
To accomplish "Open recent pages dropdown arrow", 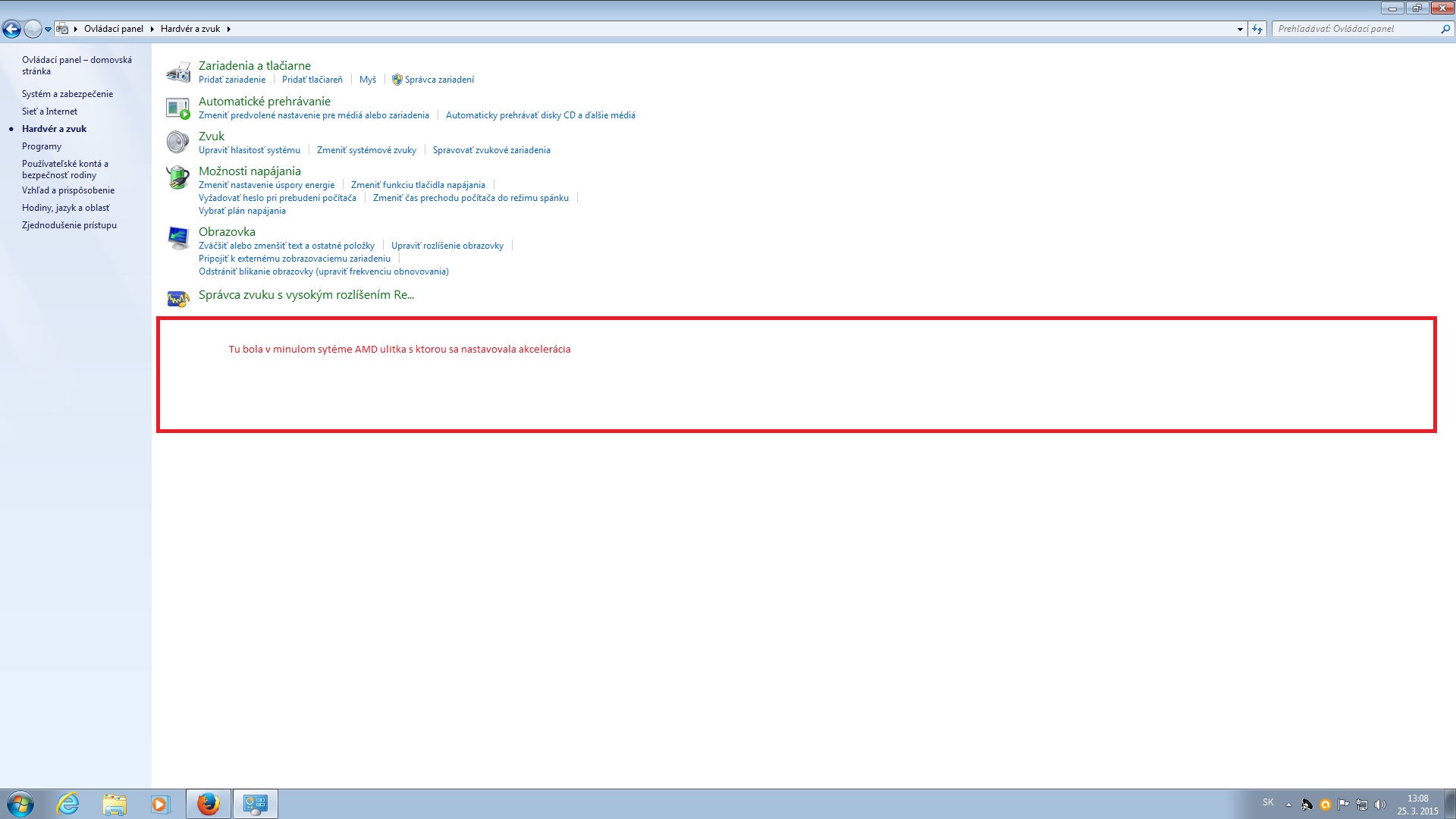I will [x=48, y=29].
